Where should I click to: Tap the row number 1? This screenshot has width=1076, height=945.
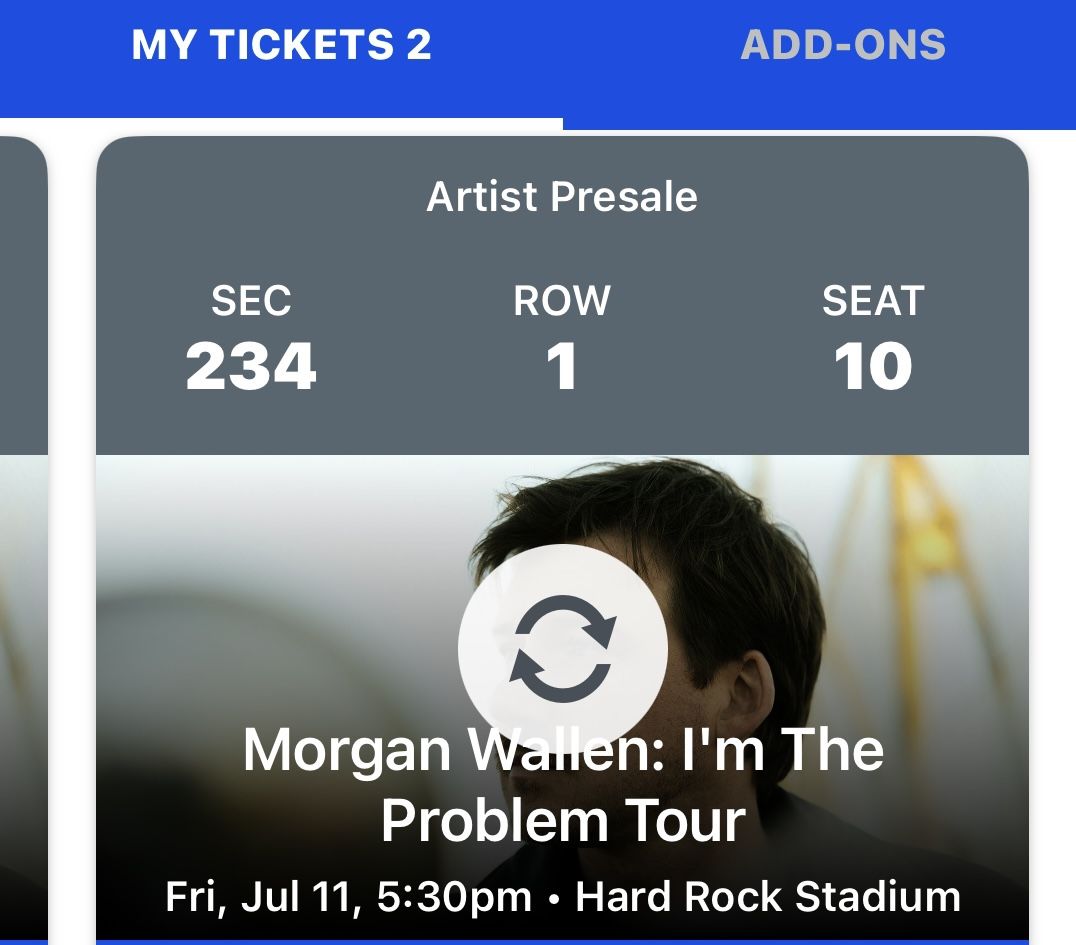tap(562, 366)
